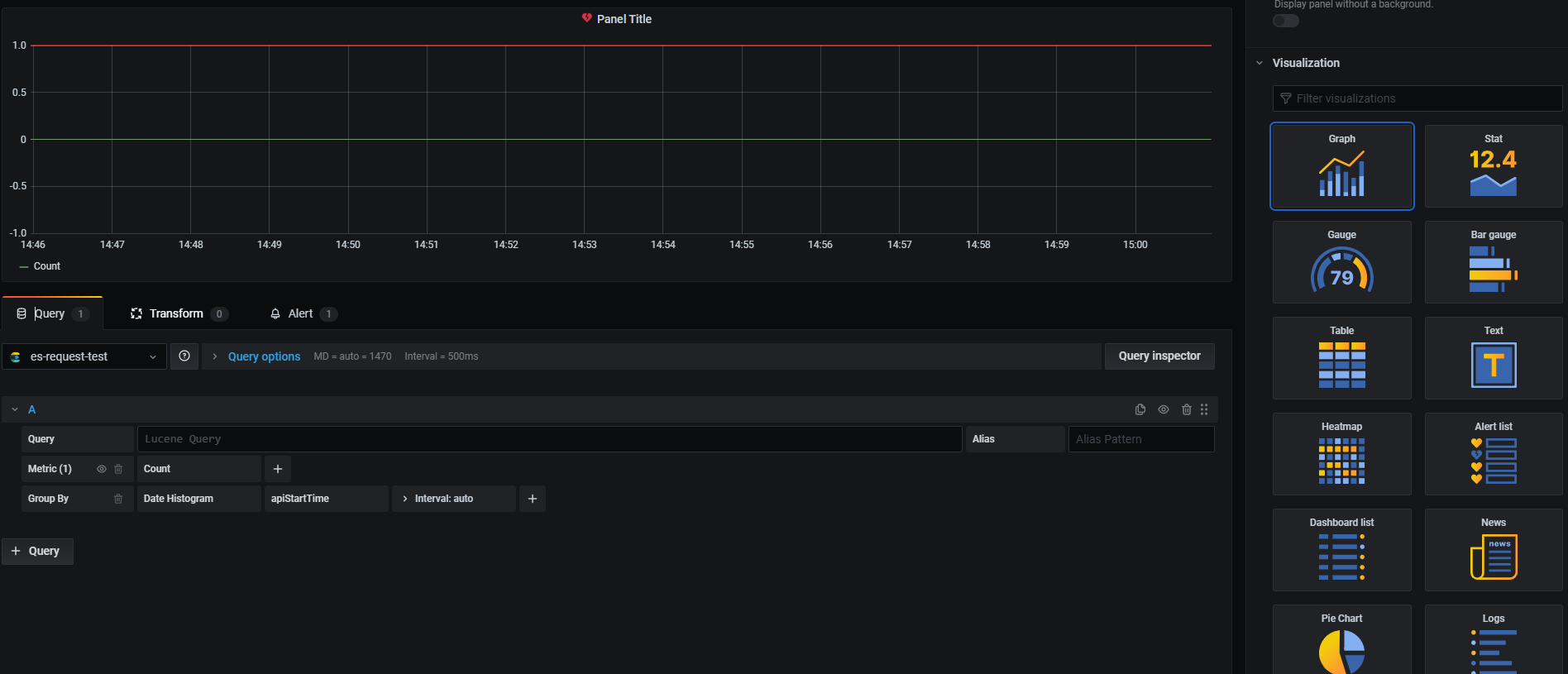Add a new query with the + Query button

pos(37,551)
